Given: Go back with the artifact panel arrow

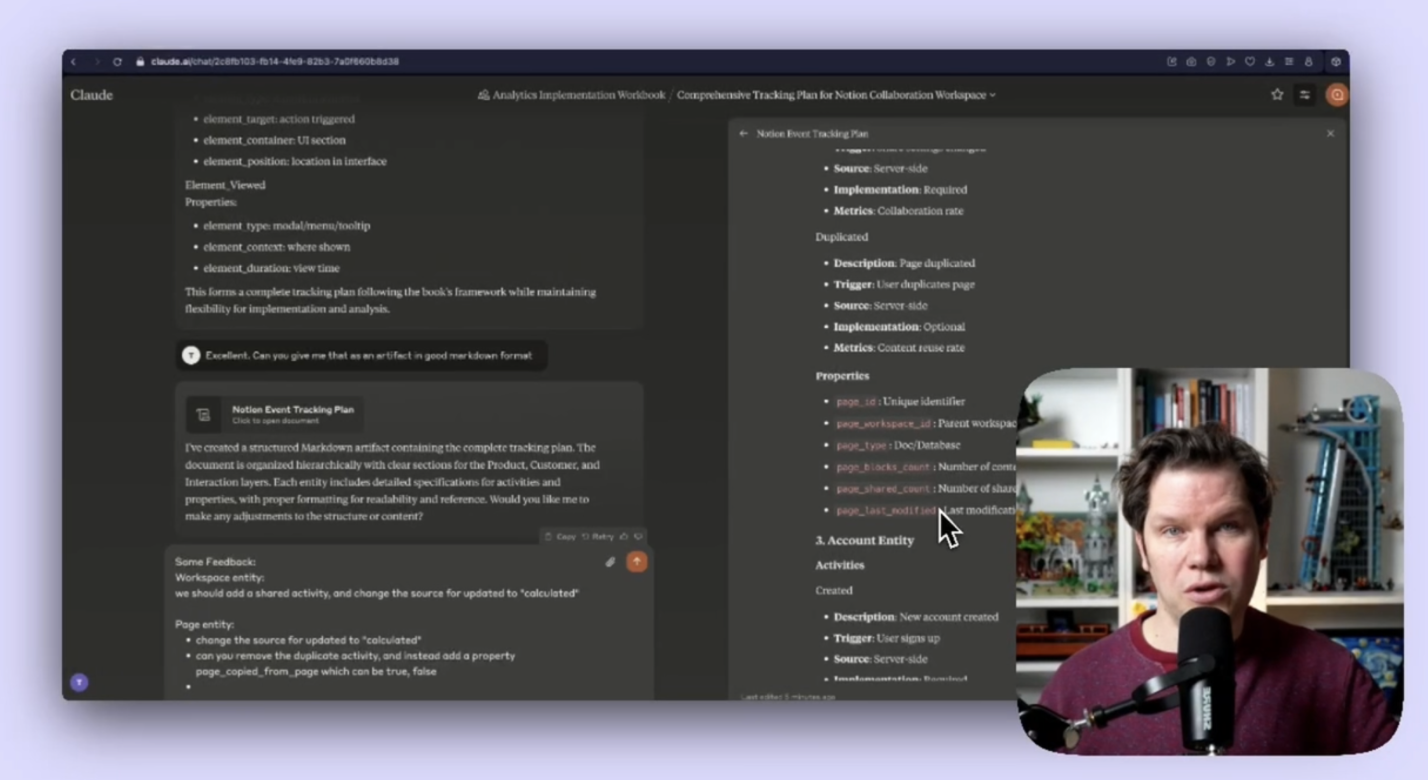Looking at the screenshot, I should click(743, 133).
